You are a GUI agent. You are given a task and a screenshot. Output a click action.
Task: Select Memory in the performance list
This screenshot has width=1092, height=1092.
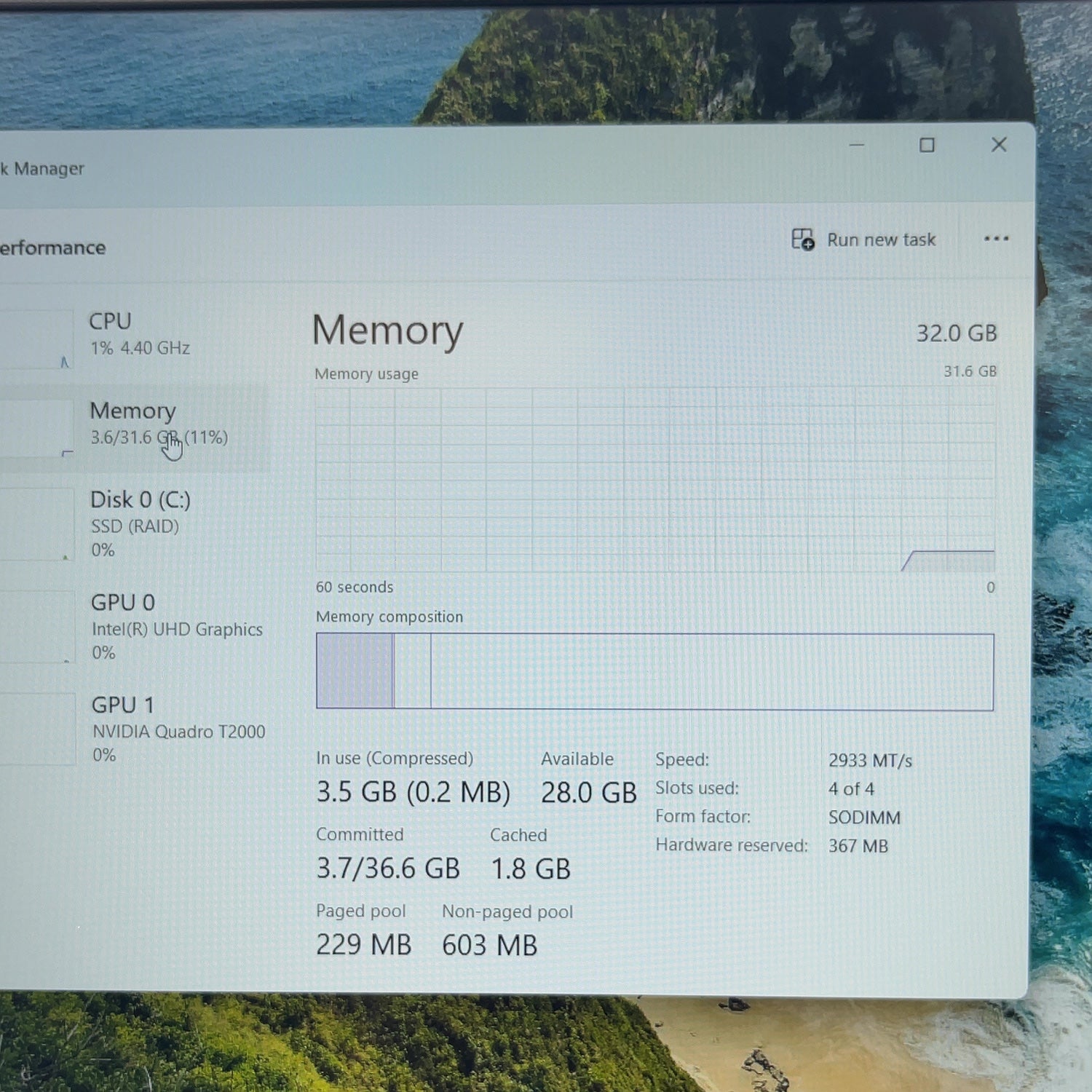[135, 428]
